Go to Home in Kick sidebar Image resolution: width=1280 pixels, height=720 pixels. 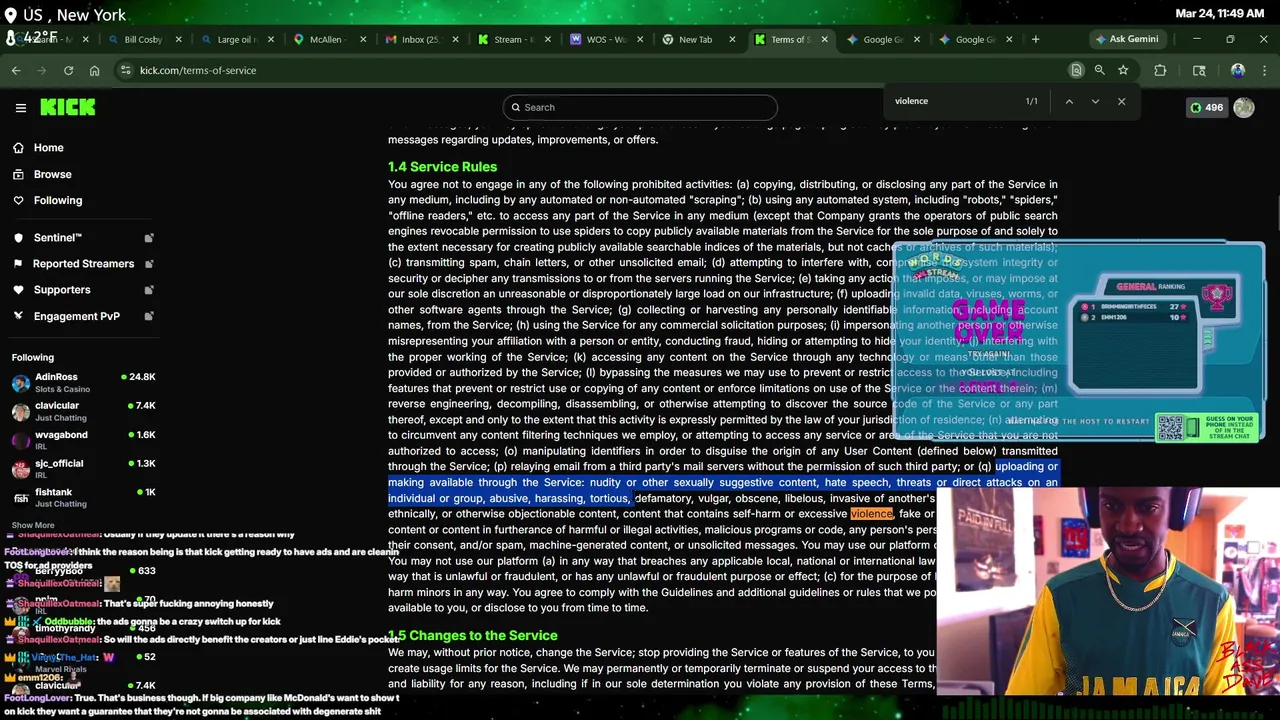click(x=48, y=148)
